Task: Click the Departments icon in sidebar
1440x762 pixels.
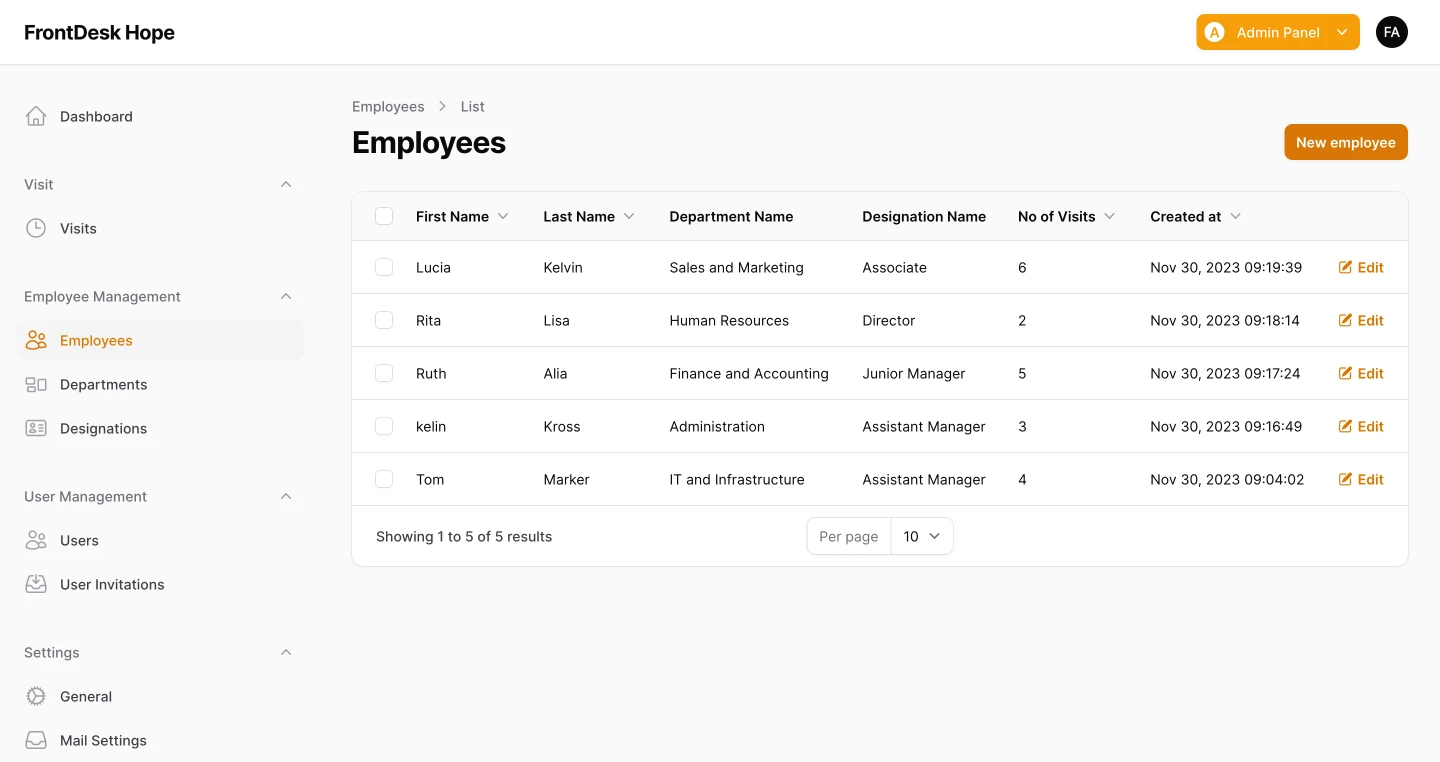Action: pyautogui.click(x=36, y=384)
